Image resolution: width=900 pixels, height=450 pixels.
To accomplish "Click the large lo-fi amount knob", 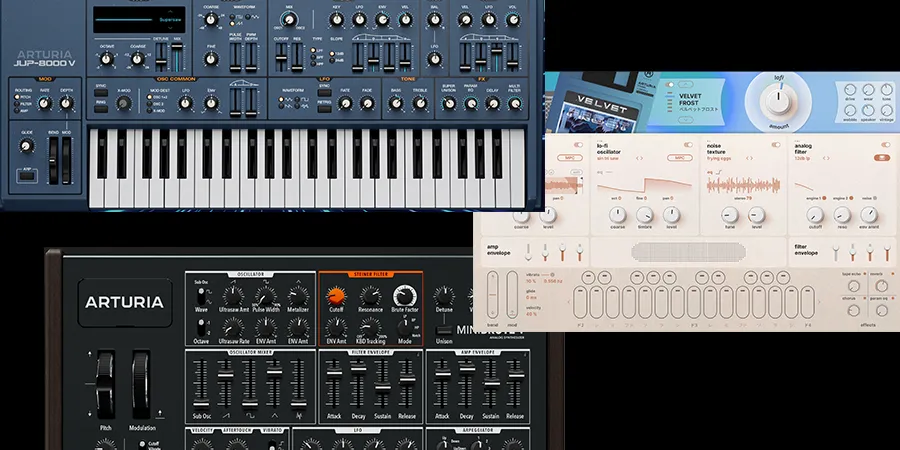I will [x=778, y=100].
